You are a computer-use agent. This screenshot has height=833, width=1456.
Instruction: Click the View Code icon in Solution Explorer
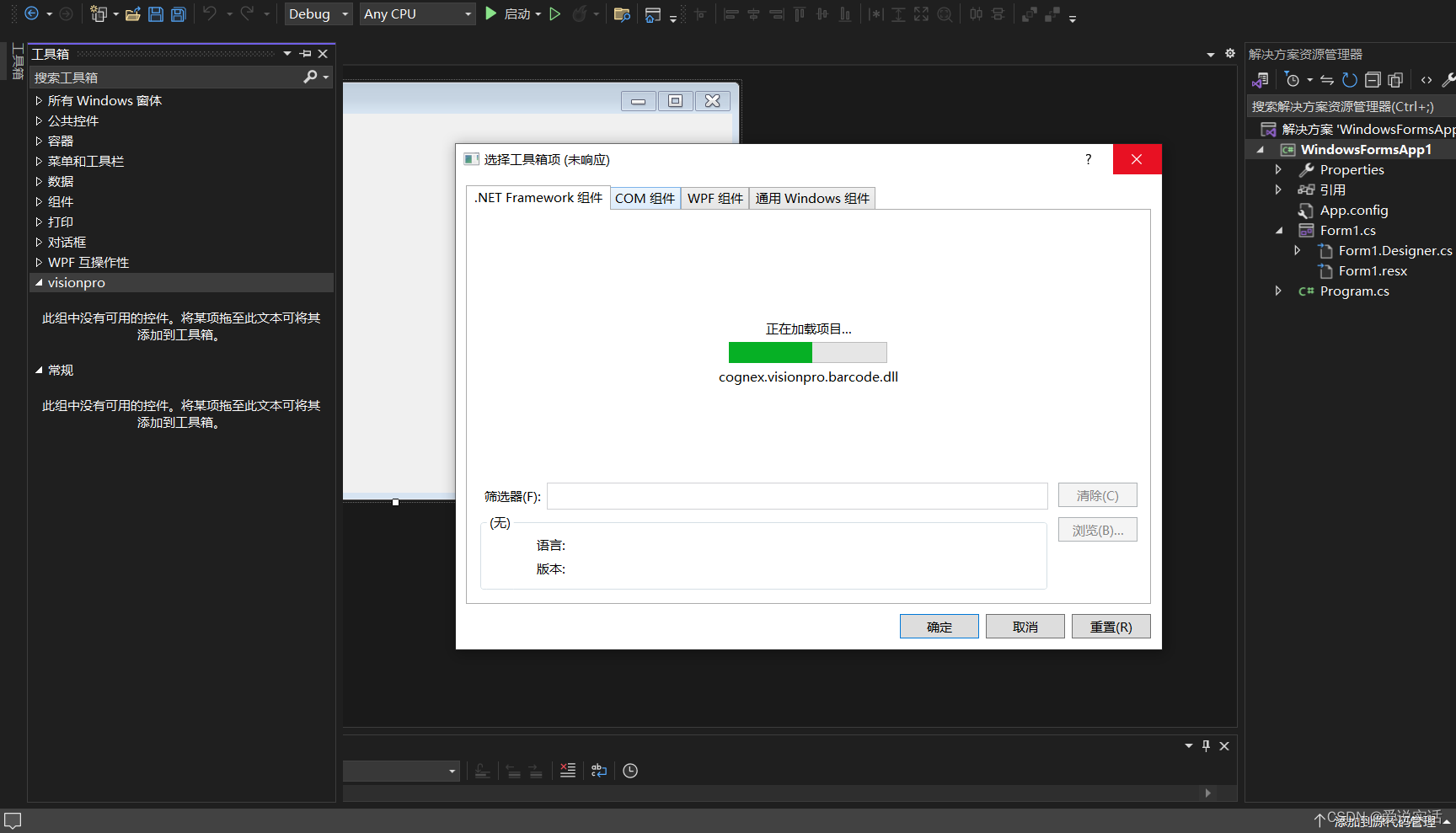click(1427, 79)
